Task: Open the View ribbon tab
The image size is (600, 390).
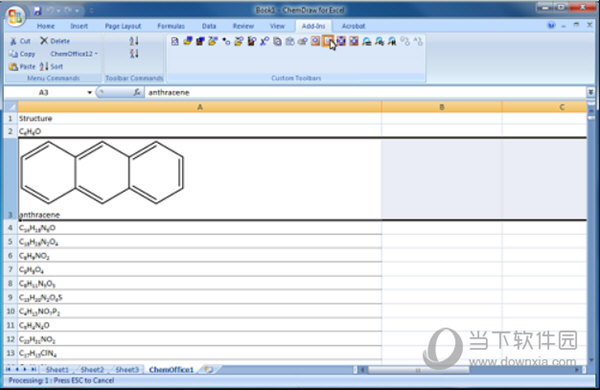Action: pyautogui.click(x=277, y=26)
